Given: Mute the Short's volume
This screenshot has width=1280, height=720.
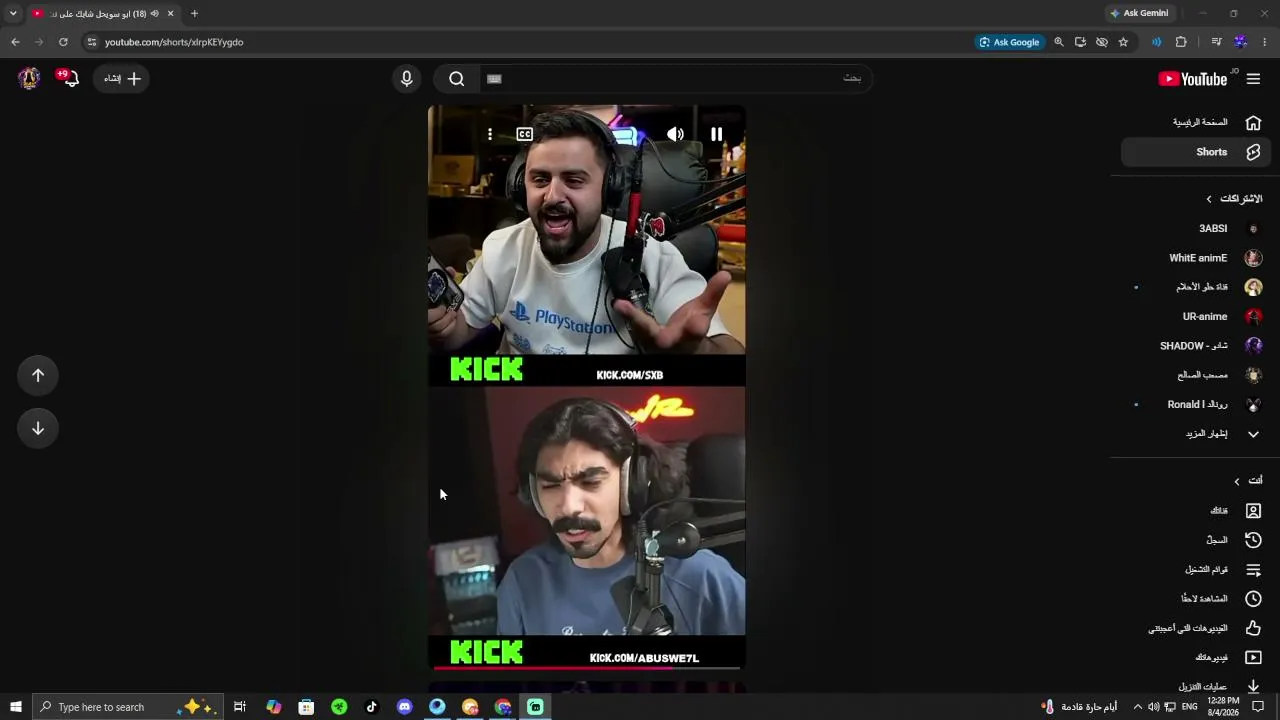Looking at the screenshot, I should click(676, 134).
